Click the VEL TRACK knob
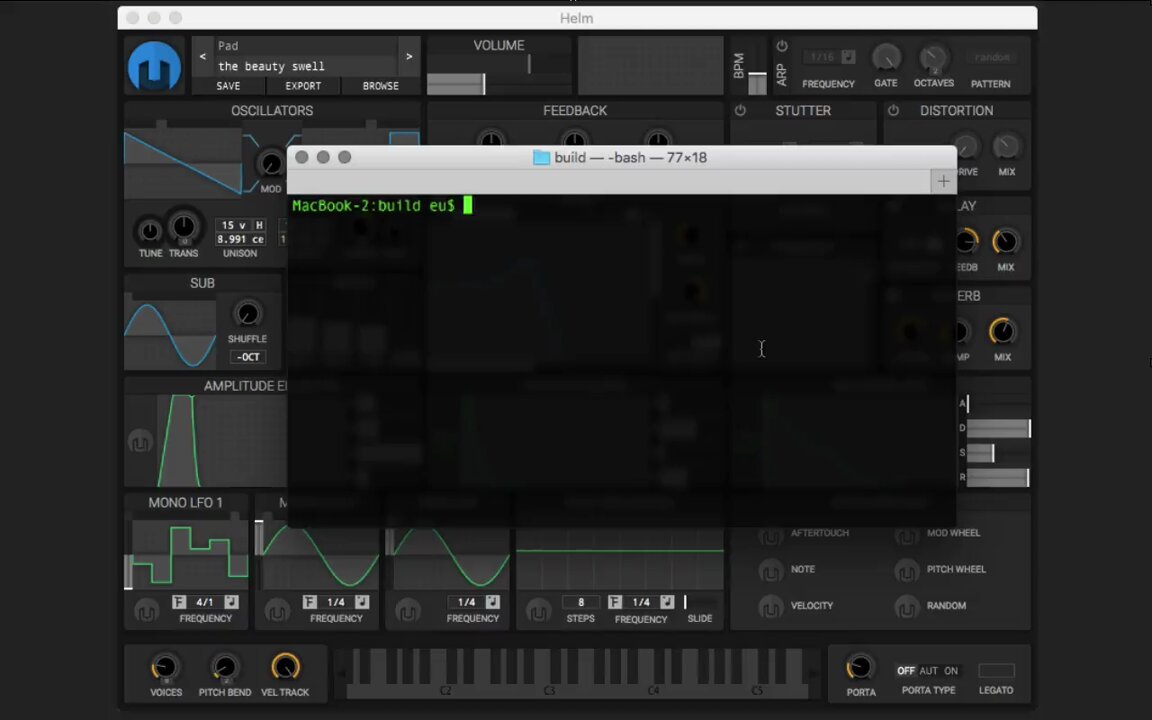This screenshot has width=1152, height=720. click(285, 667)
